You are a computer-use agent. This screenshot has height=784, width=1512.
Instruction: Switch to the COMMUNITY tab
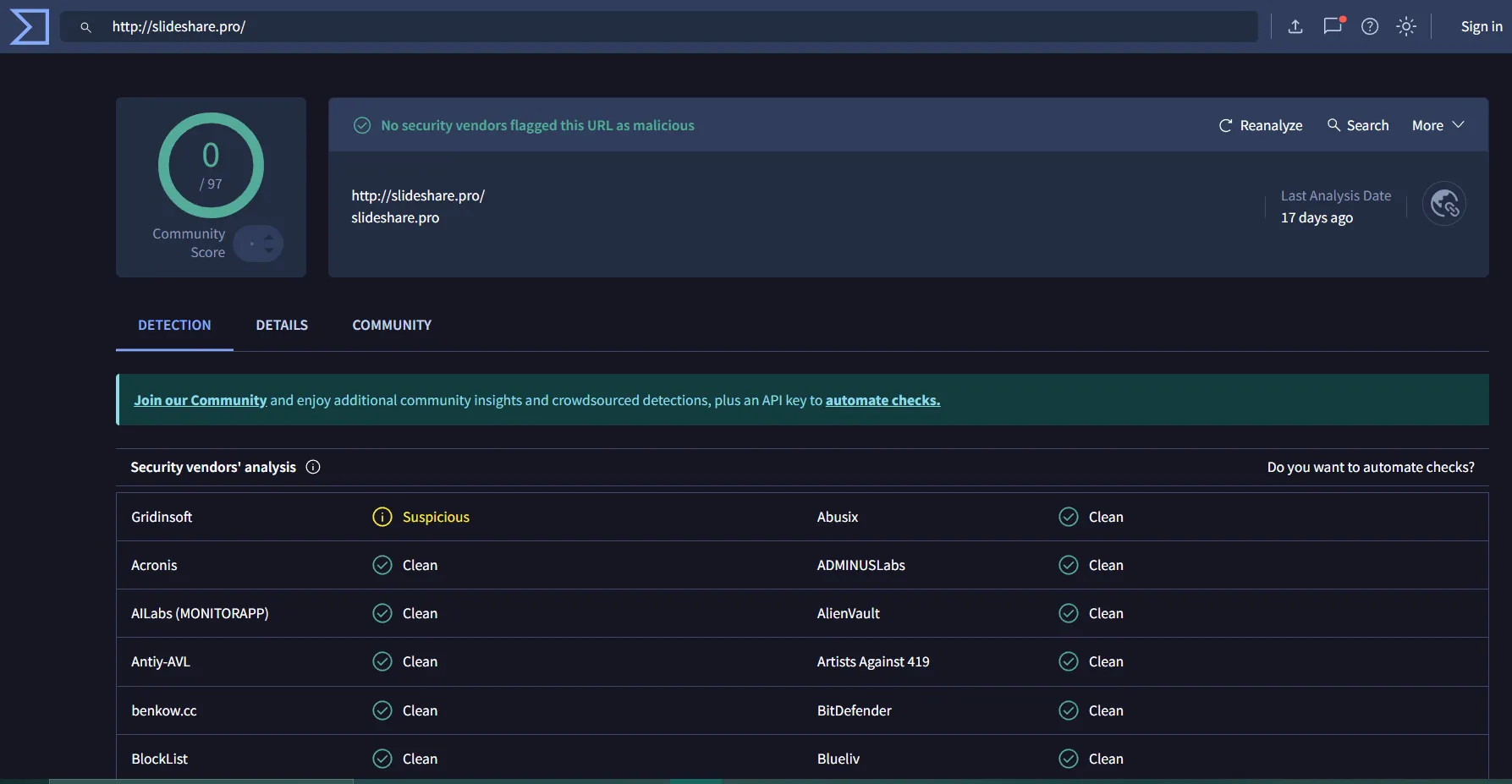click(392, 326)
